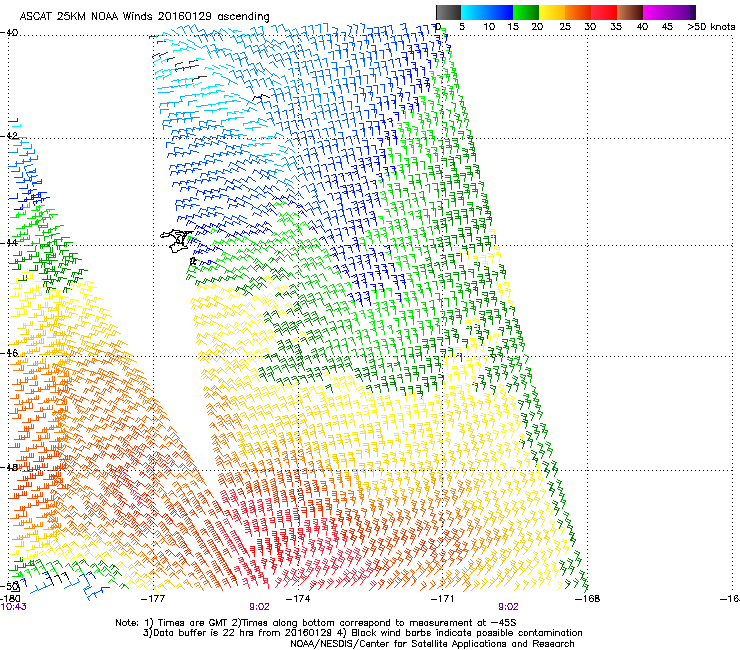Click the "20" knots legend label
Image resolution: width=740 pixels, height=650 pixels.
tap(537, 27)
